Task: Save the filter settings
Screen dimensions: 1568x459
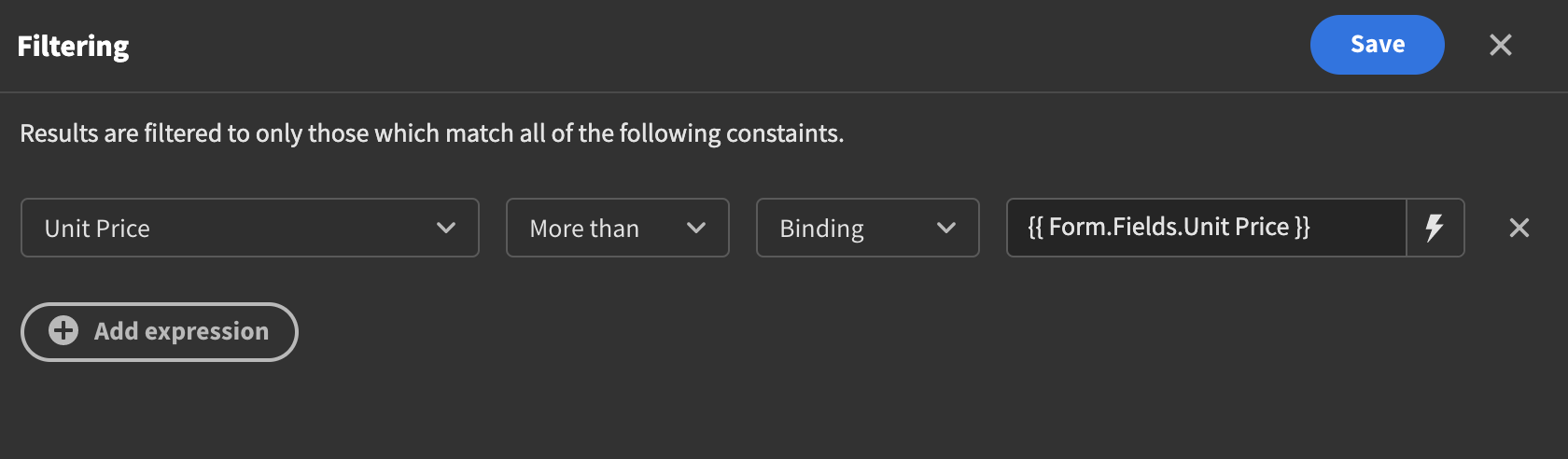Action: (x=1378, y=45)
